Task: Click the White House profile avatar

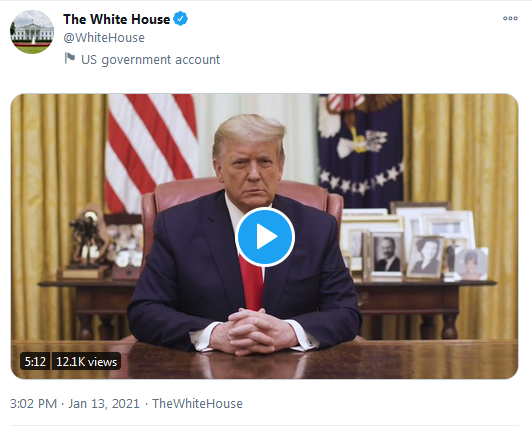Action: click(32, 32)
